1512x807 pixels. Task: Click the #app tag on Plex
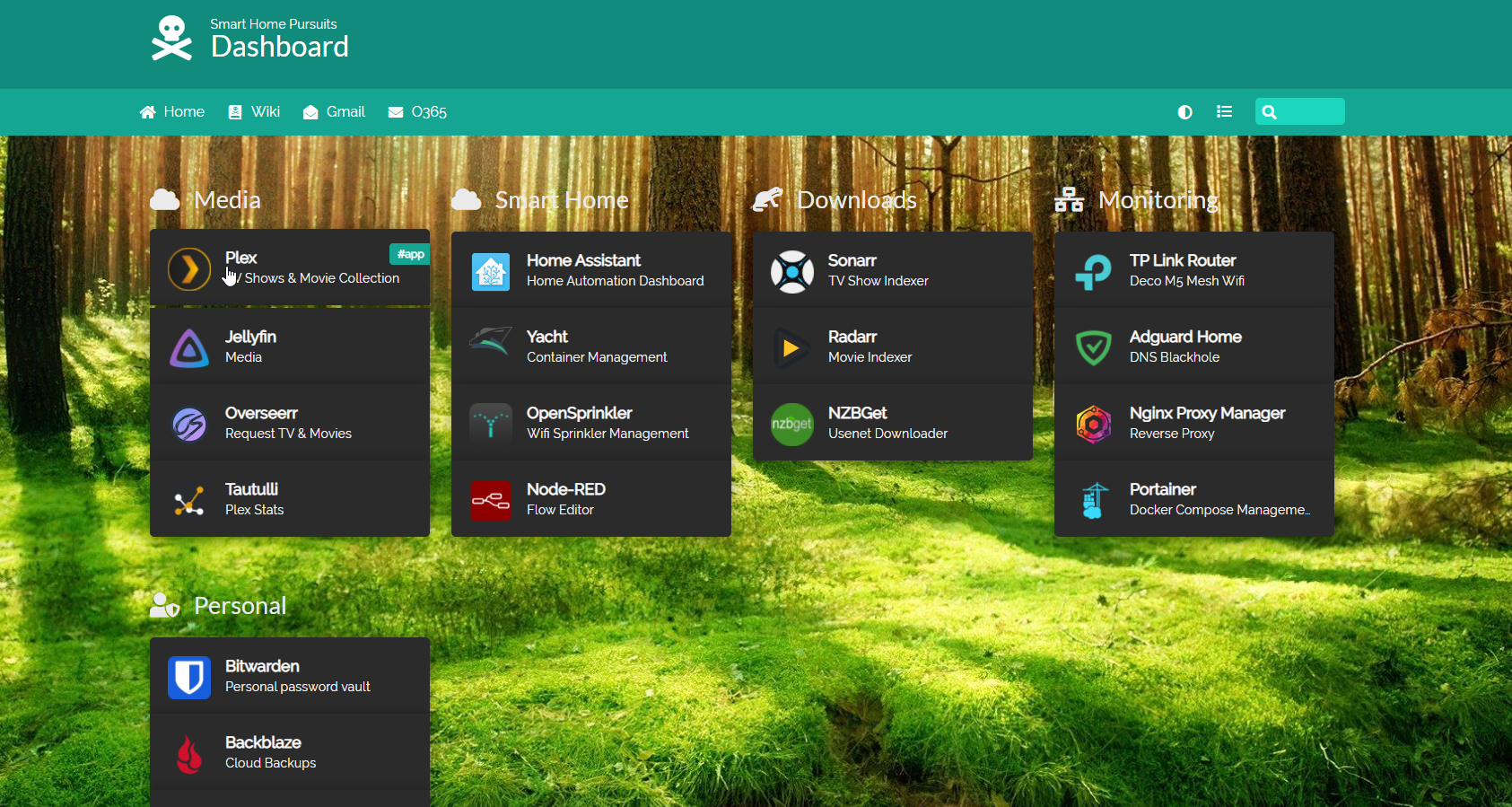pyautogui.click(x=410, y=254)
